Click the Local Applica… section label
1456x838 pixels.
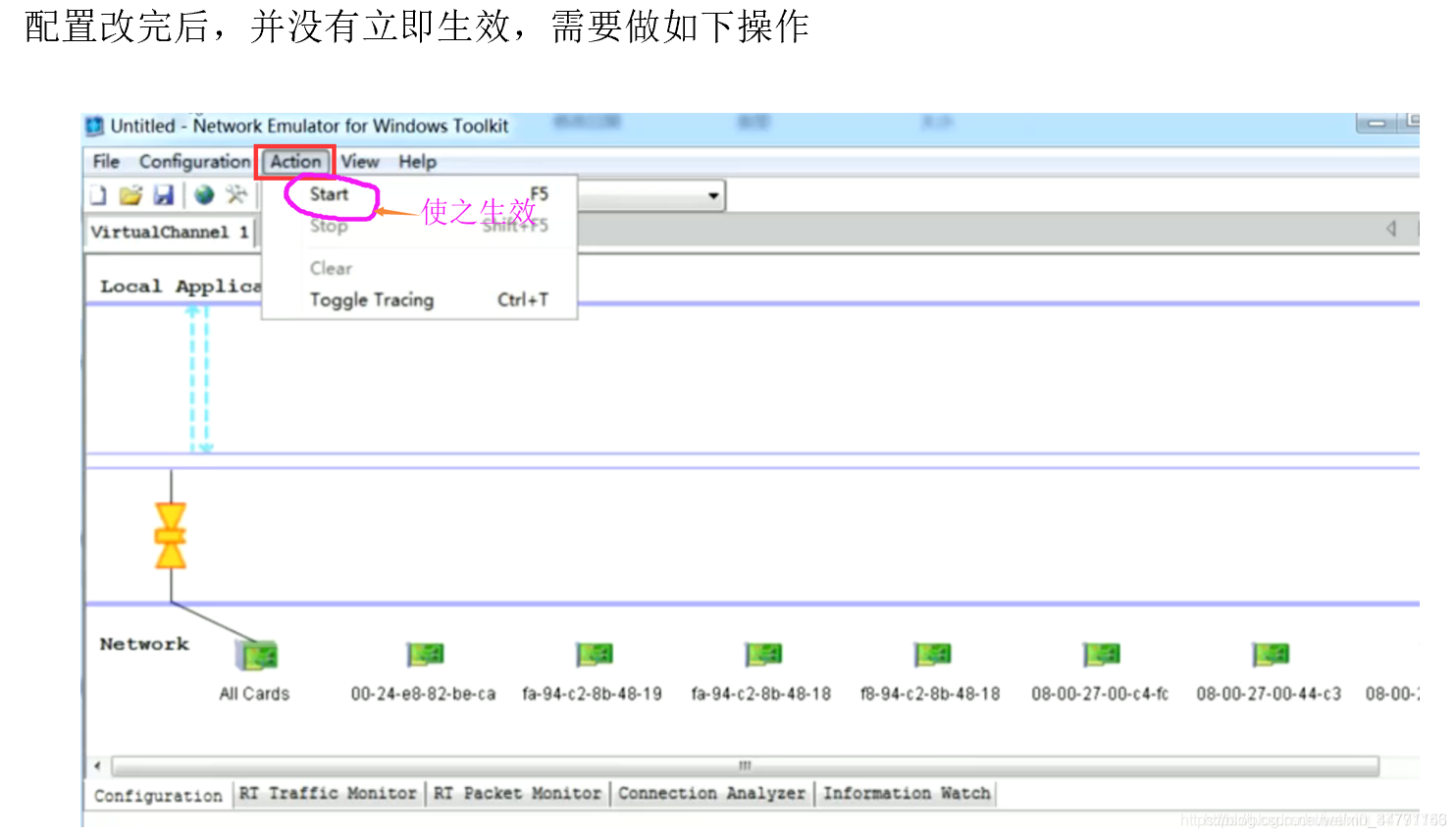pos(180,287)
